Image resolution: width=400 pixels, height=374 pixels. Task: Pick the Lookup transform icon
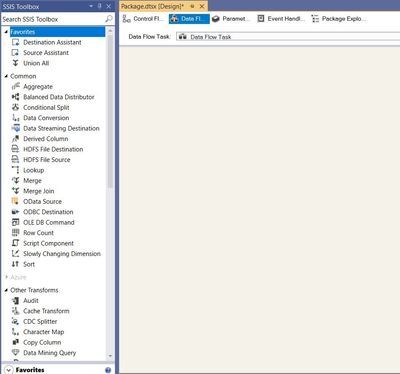(x=15, y=170)
